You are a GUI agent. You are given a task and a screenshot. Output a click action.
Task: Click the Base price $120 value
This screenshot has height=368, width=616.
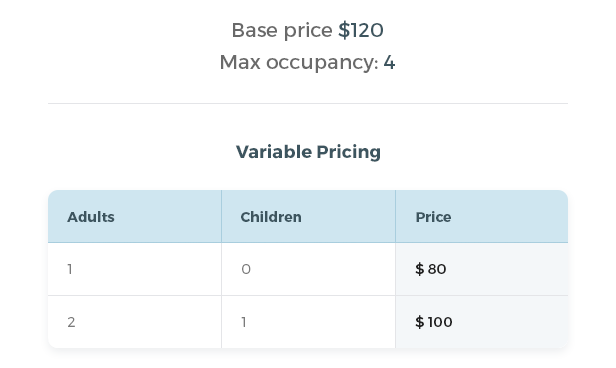(361, 30)
